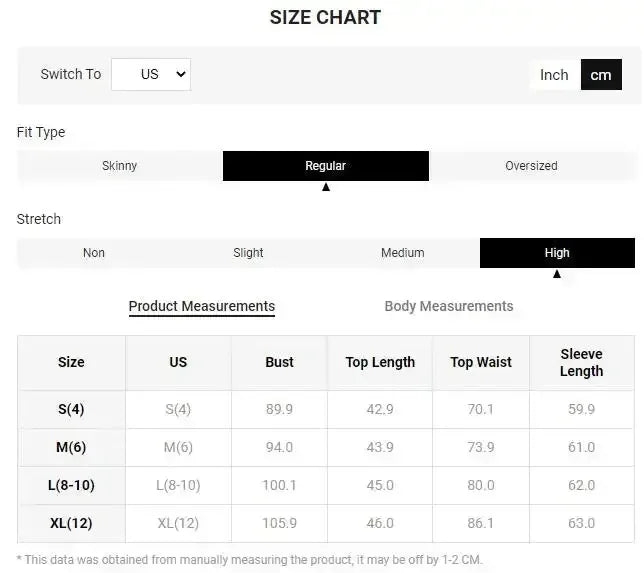Image resolution: width=644 pixels, height=573 pixels.
Task: Choose Non stretch option
Action: [x=94, y=253]
